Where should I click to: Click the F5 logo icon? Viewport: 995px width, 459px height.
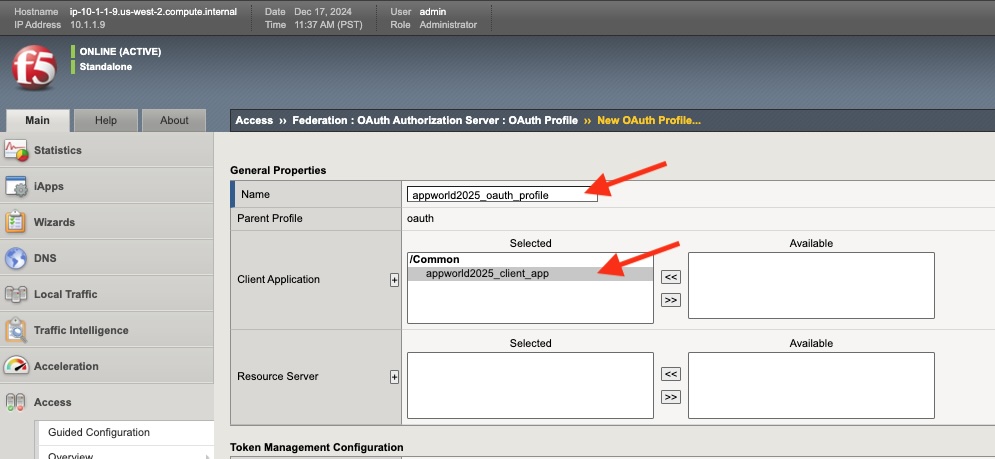click(34, 67)
